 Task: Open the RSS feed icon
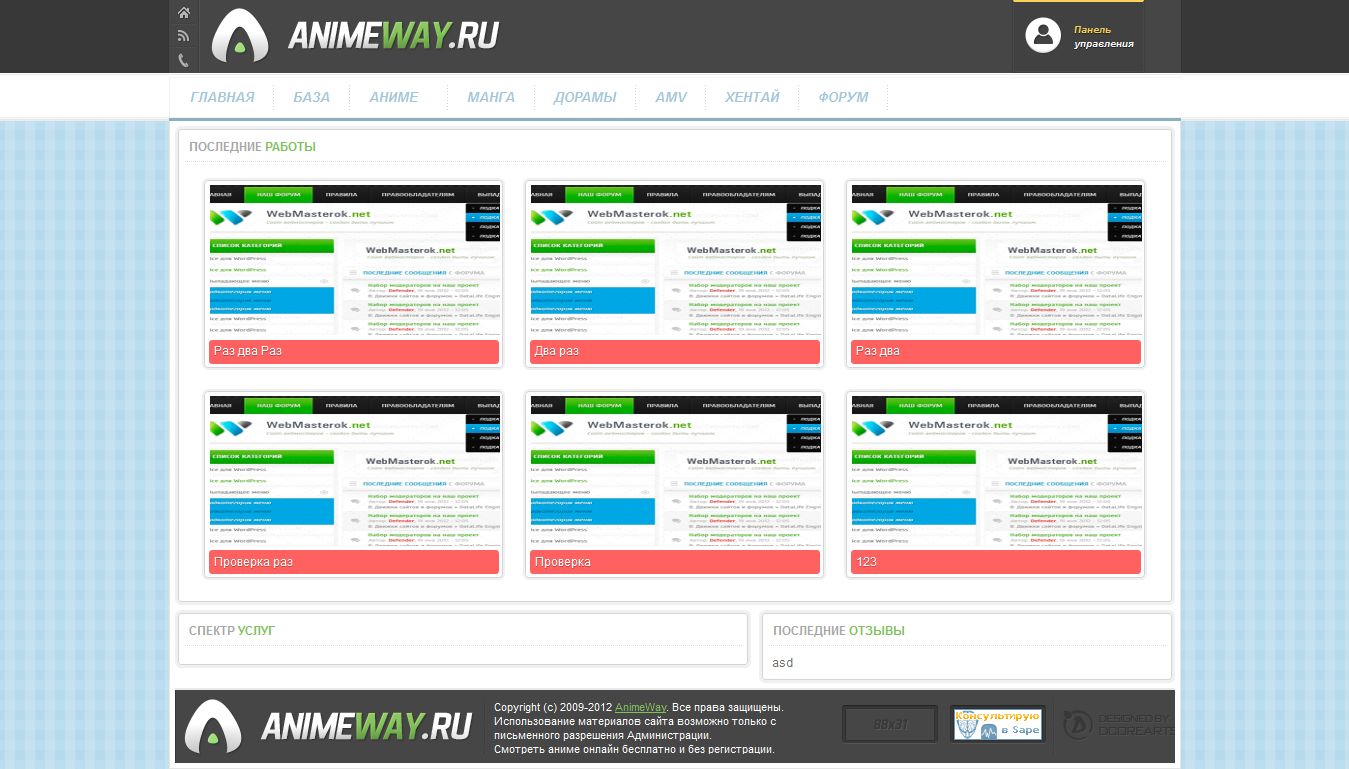pos(184,36)
